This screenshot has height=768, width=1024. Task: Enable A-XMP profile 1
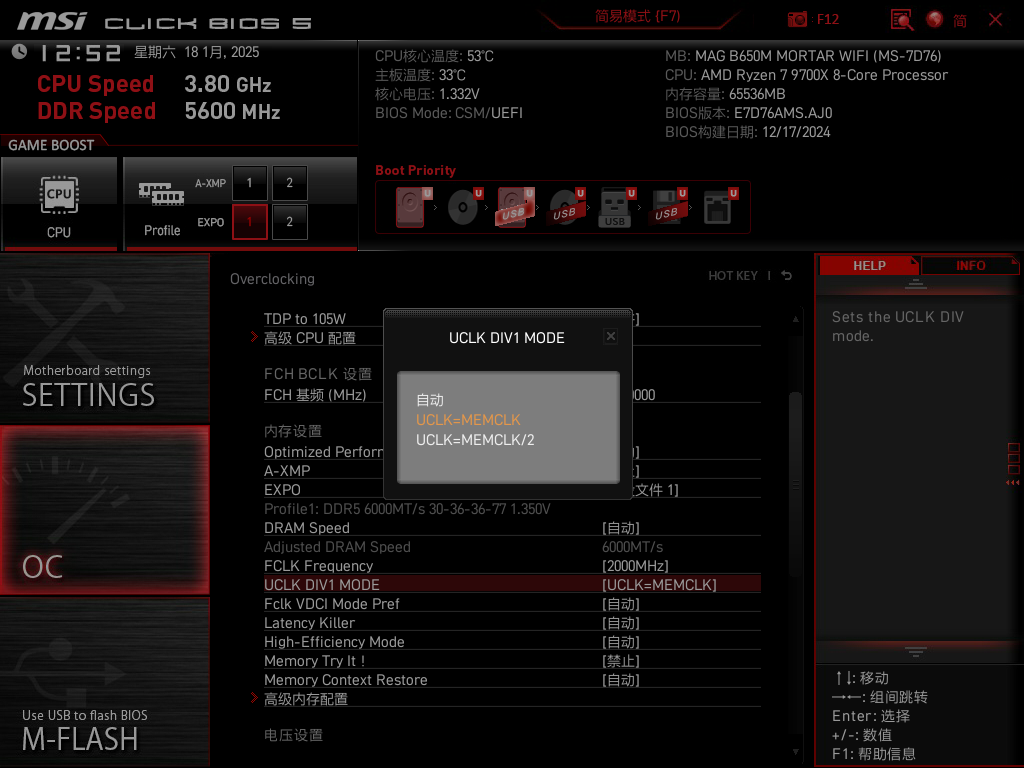point(249,183)
